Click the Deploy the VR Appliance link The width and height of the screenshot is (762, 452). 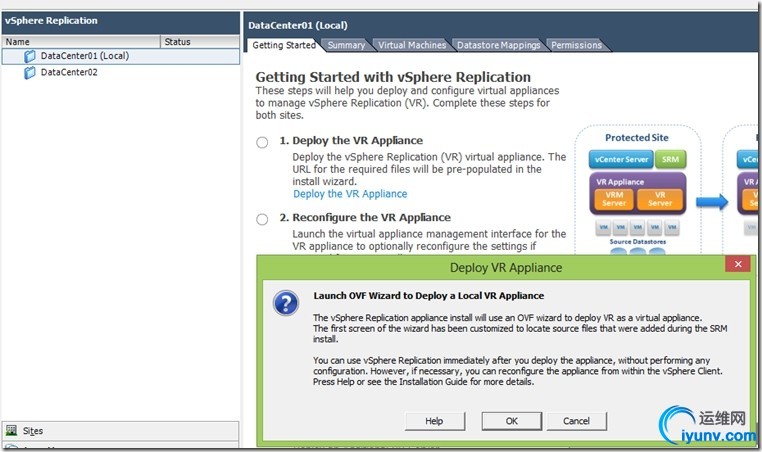click(350, 194)
